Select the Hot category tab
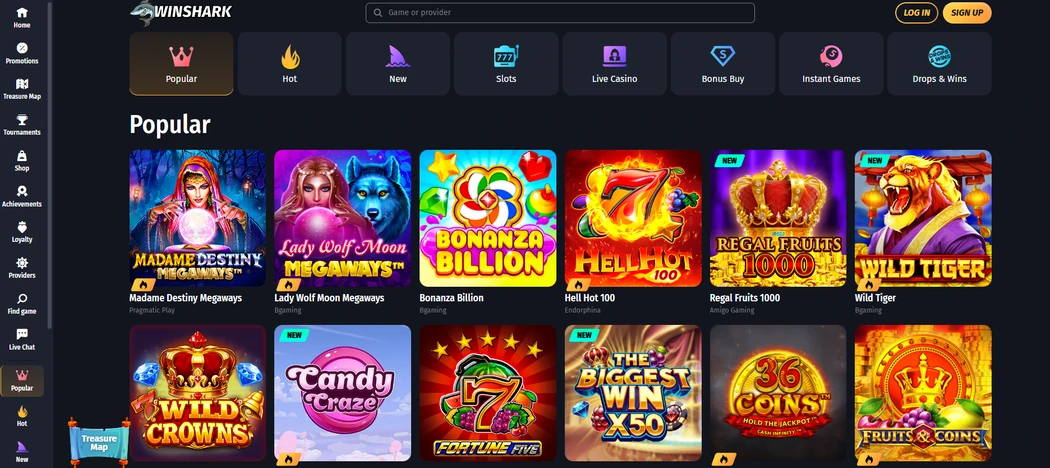The width and height of the screenshot is (1050, 468). click(x=289, y=64)
